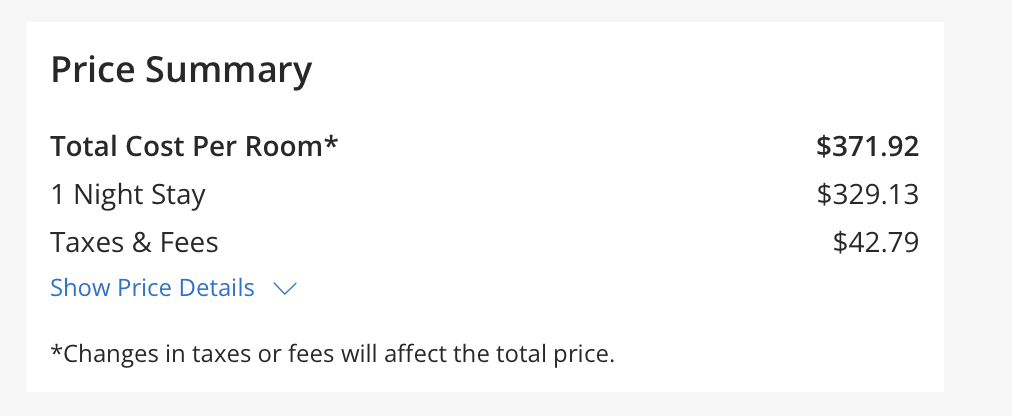The image size is (1012, 416).
Task: Select the 1 Night Stay label
Action: click(x=128, y=195)
